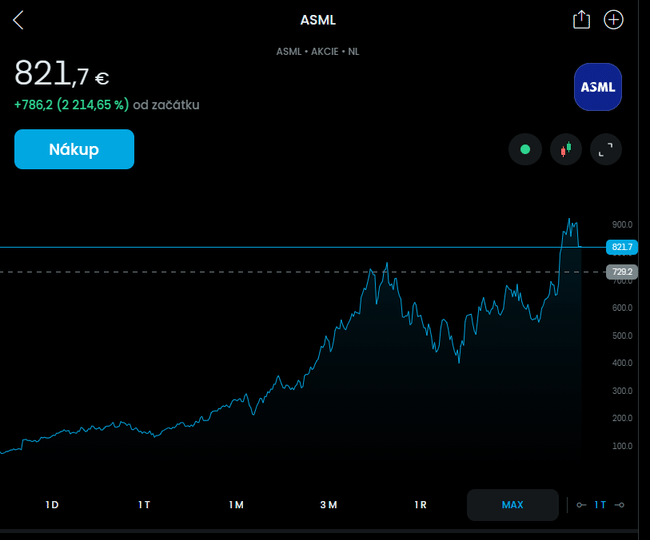Click the grey 729.2 price marker
650x540 pixels.
[x=621, y=272]
